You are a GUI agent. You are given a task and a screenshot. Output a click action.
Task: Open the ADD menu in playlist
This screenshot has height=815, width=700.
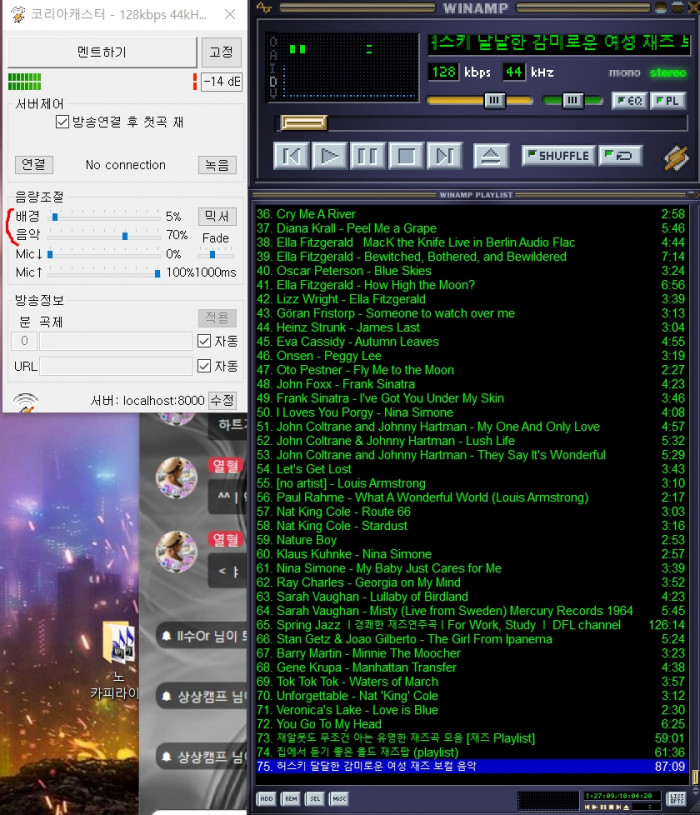pos(266,798)
